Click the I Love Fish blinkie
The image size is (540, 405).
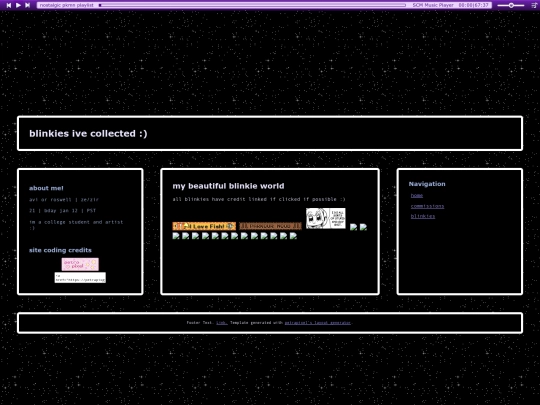[x=204, y=226]
